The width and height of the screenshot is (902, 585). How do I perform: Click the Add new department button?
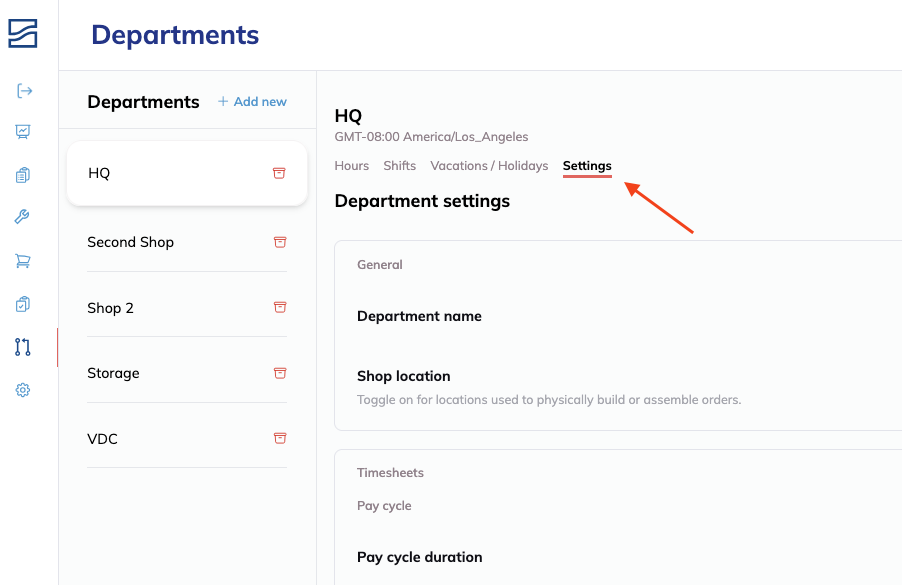252,102
